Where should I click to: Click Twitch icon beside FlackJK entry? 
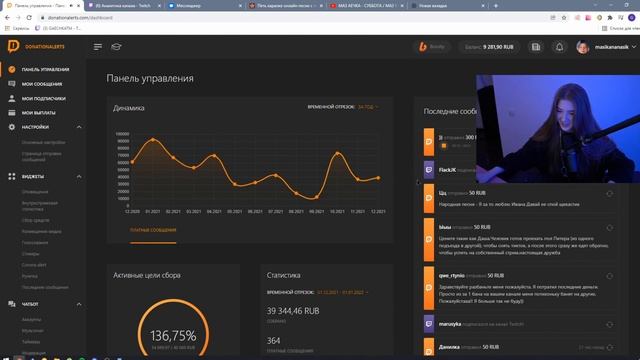(429, 170)
